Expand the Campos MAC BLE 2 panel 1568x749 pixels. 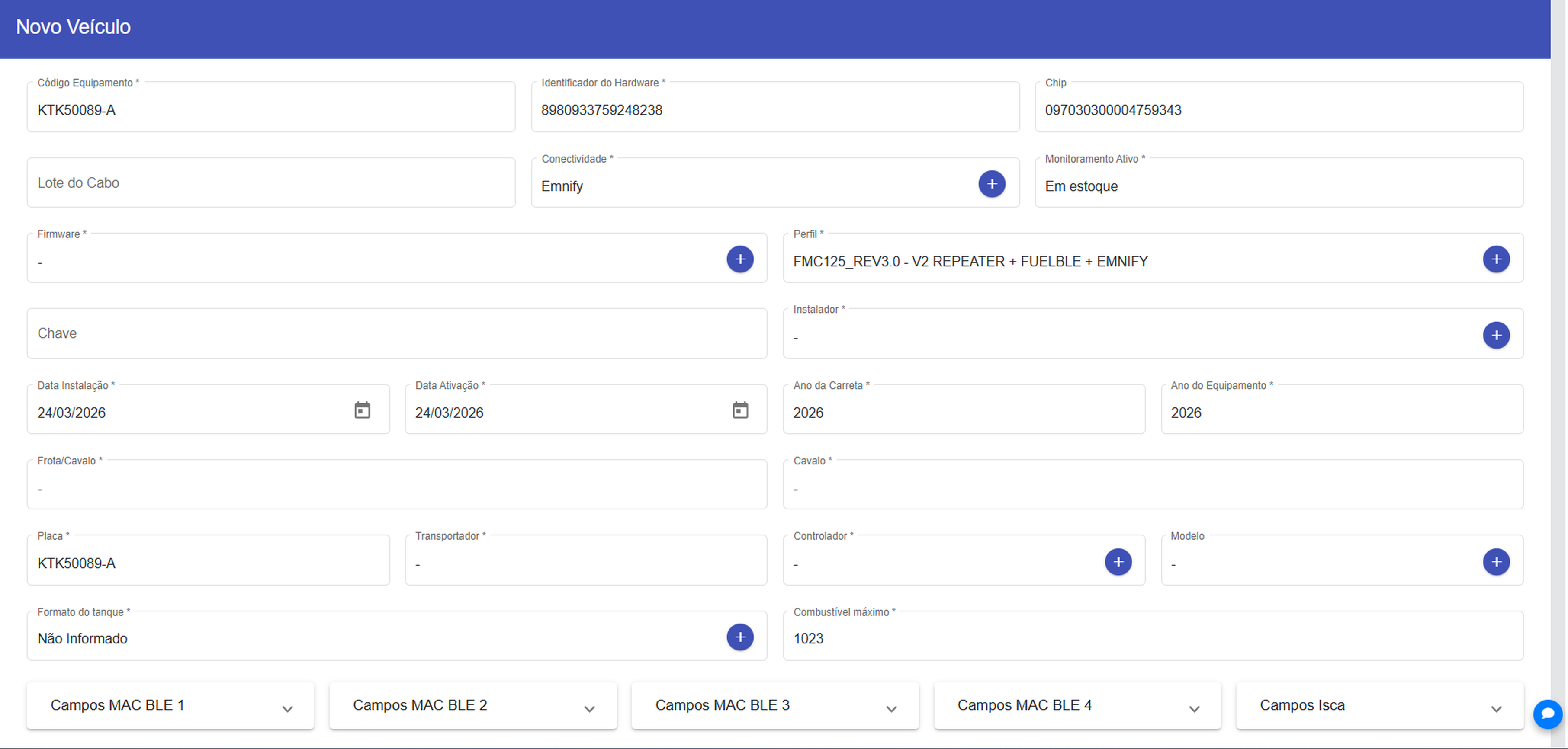(473, 706)
